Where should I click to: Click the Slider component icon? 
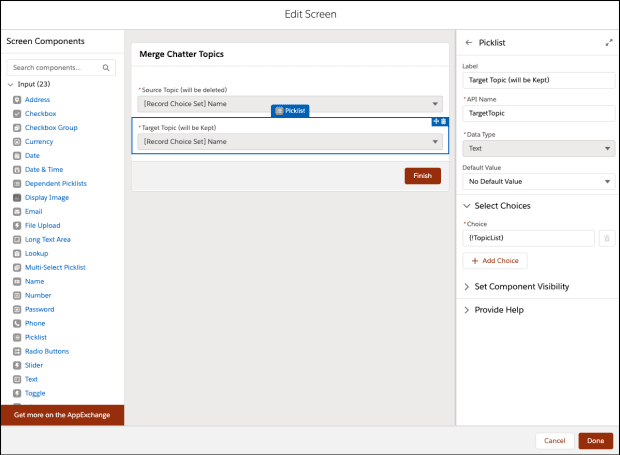[17, 365]
